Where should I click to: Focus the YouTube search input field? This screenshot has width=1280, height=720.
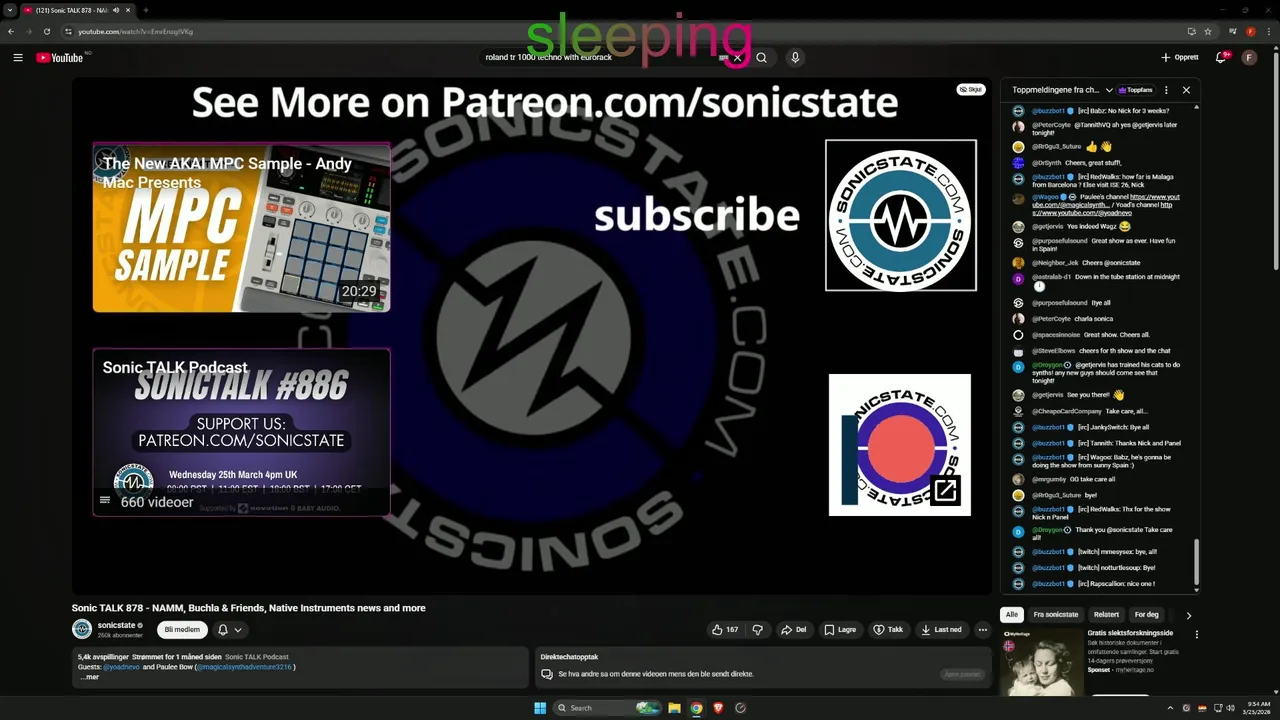click(600, 57)
